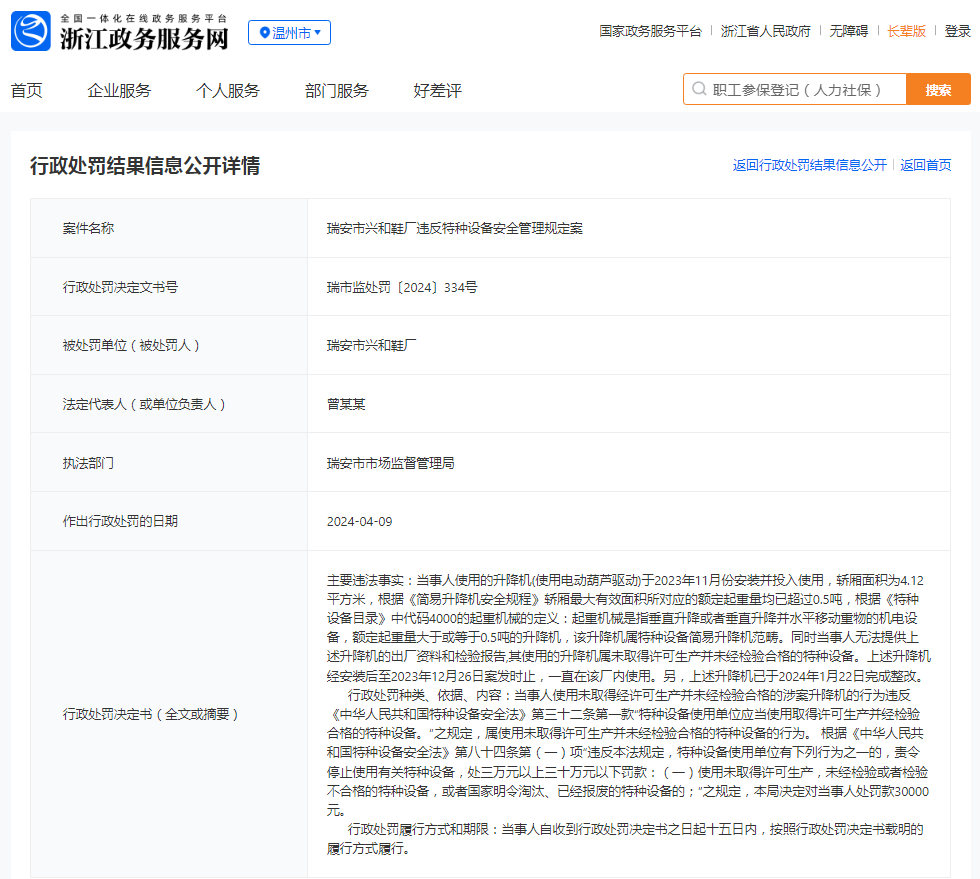Click 返回首页 link
The height and width of the screenshot is (879, 980).
(x=926, y=165)
